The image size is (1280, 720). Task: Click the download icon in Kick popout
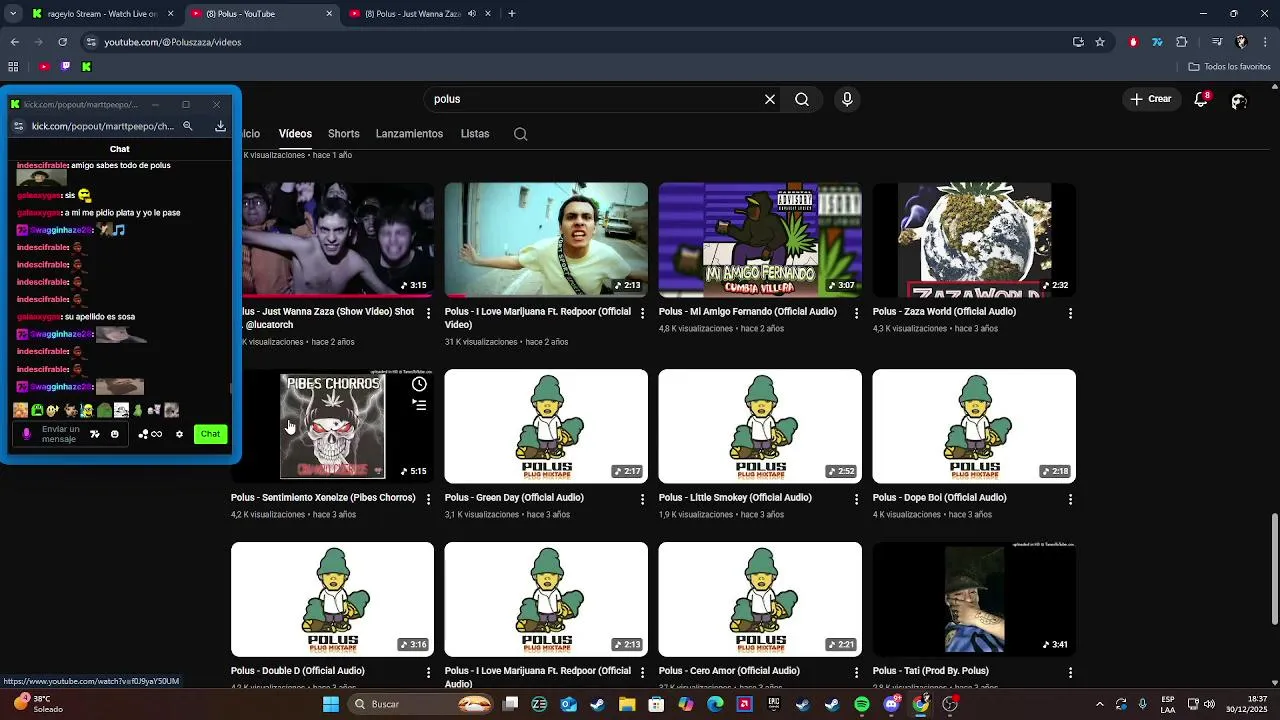[220, 126]
